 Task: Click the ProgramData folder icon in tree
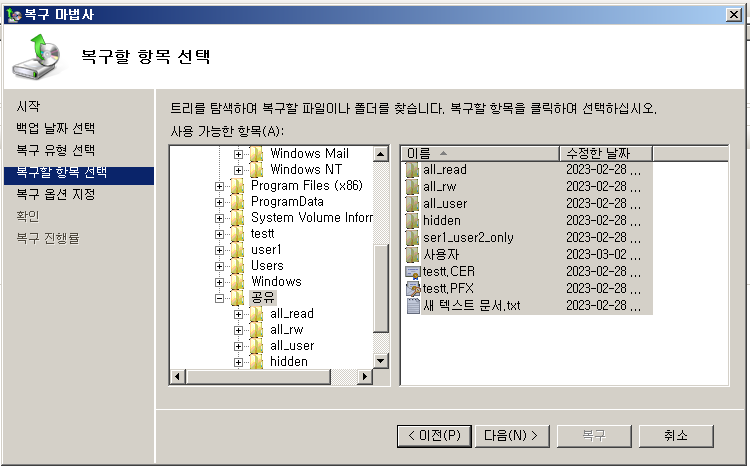(238, 202)
